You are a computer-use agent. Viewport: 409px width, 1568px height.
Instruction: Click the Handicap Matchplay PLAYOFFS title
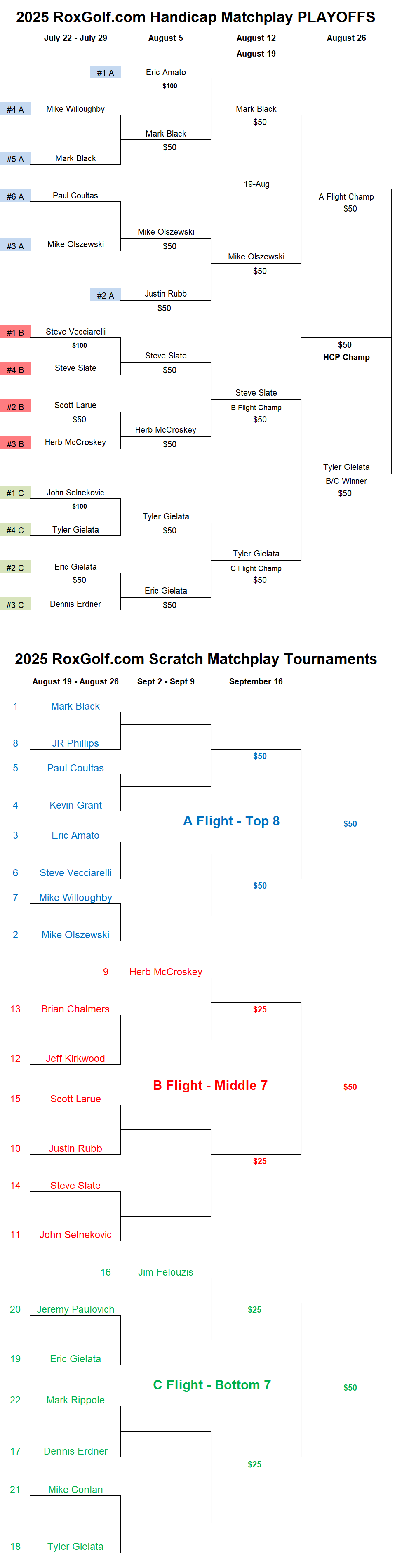click(x=195, y=17)
